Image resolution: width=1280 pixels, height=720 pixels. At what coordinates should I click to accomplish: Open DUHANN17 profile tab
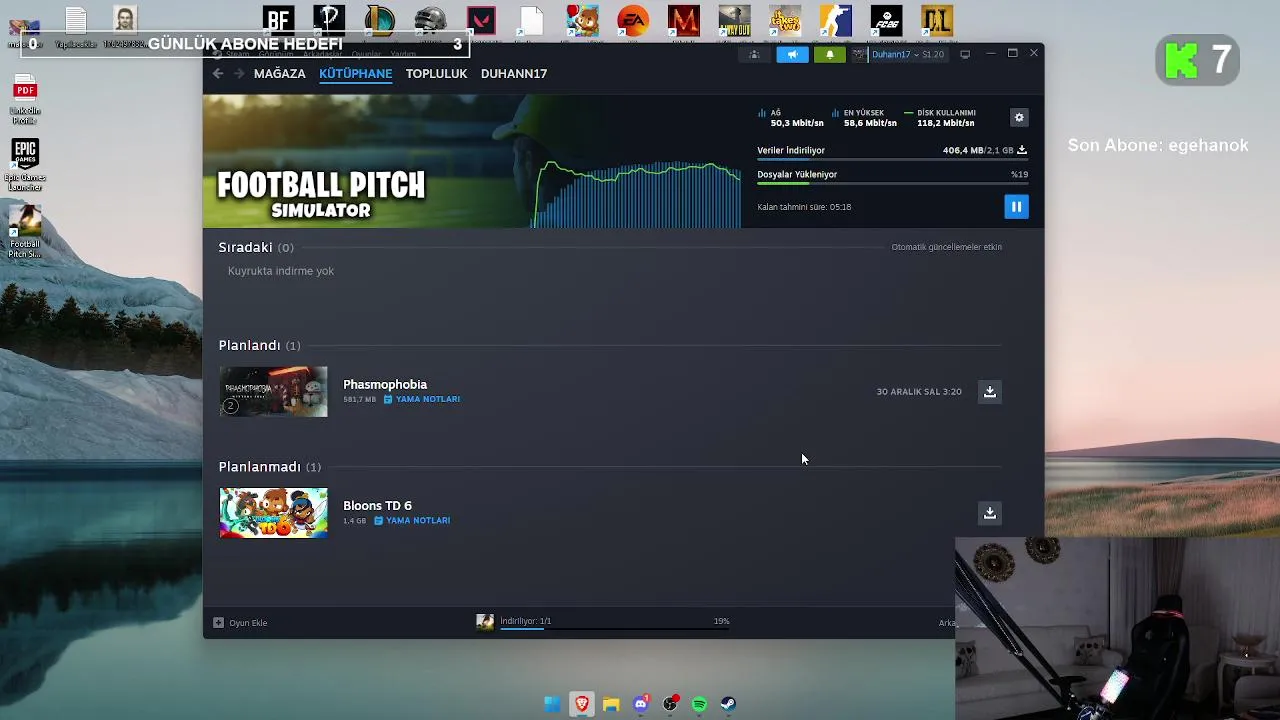[513, 73]
